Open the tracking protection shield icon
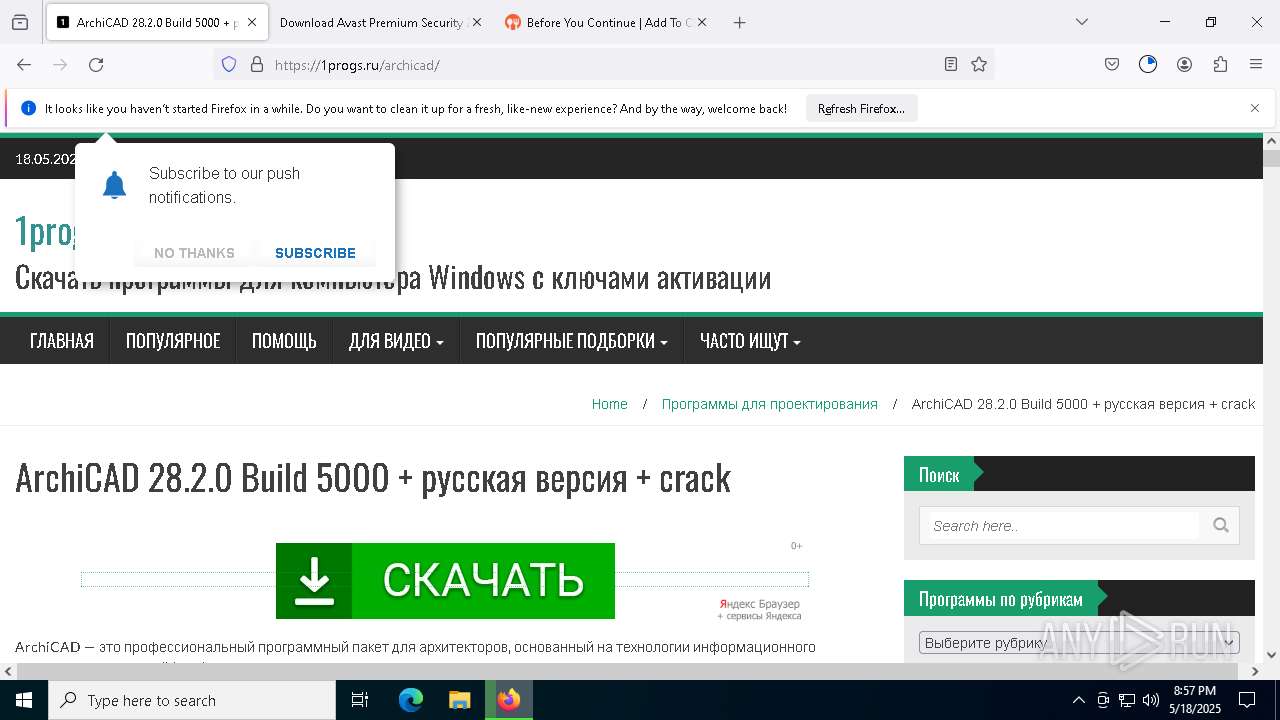 pos(229,64)
